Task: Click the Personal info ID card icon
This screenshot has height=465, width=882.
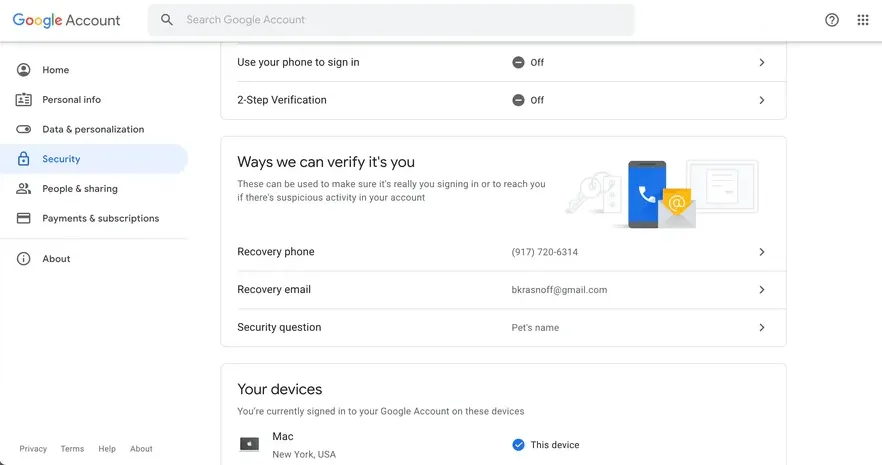Action: click(24, 100)
